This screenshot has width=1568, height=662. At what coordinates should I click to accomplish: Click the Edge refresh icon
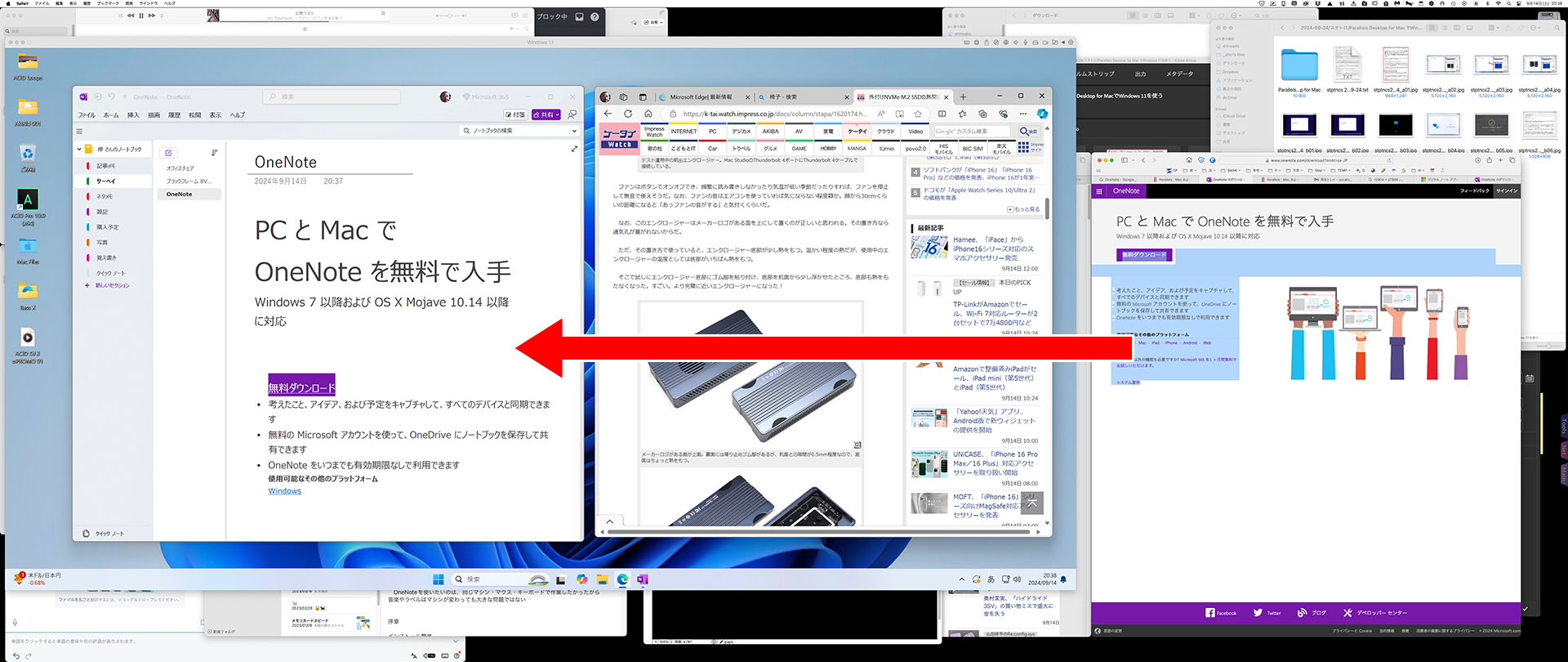628,114
